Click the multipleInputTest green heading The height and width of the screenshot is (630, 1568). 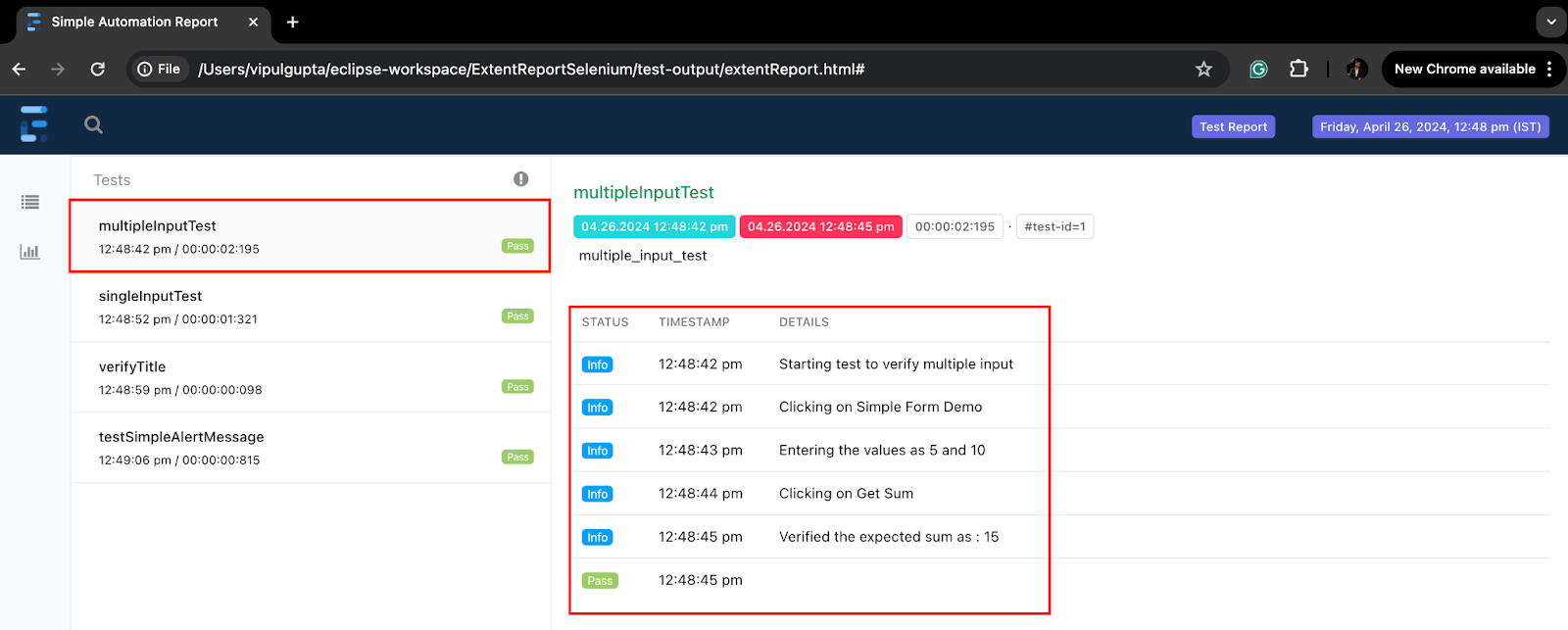[643, 193]
